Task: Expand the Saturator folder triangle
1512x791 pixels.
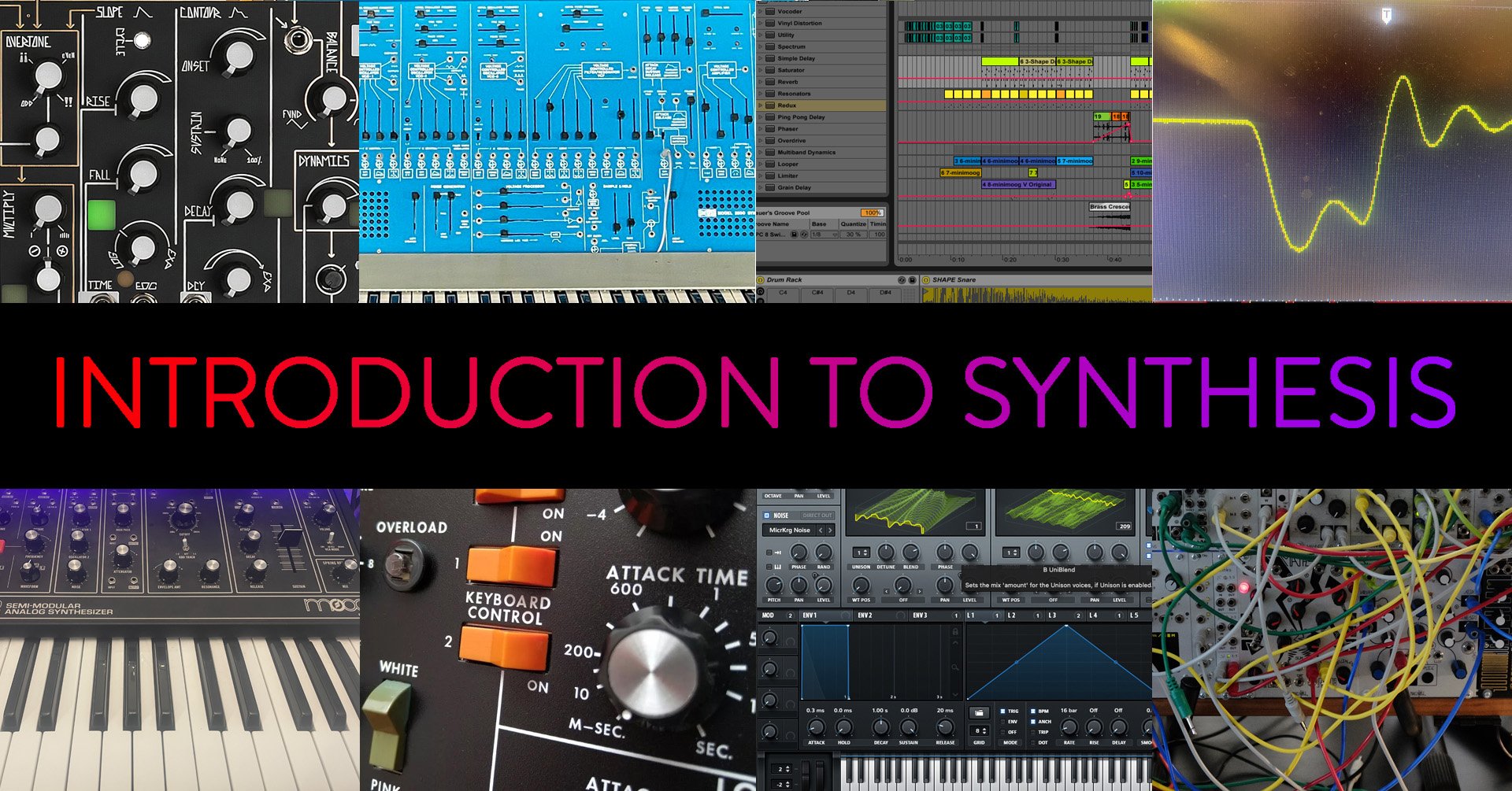Action: tap(761, 70)
